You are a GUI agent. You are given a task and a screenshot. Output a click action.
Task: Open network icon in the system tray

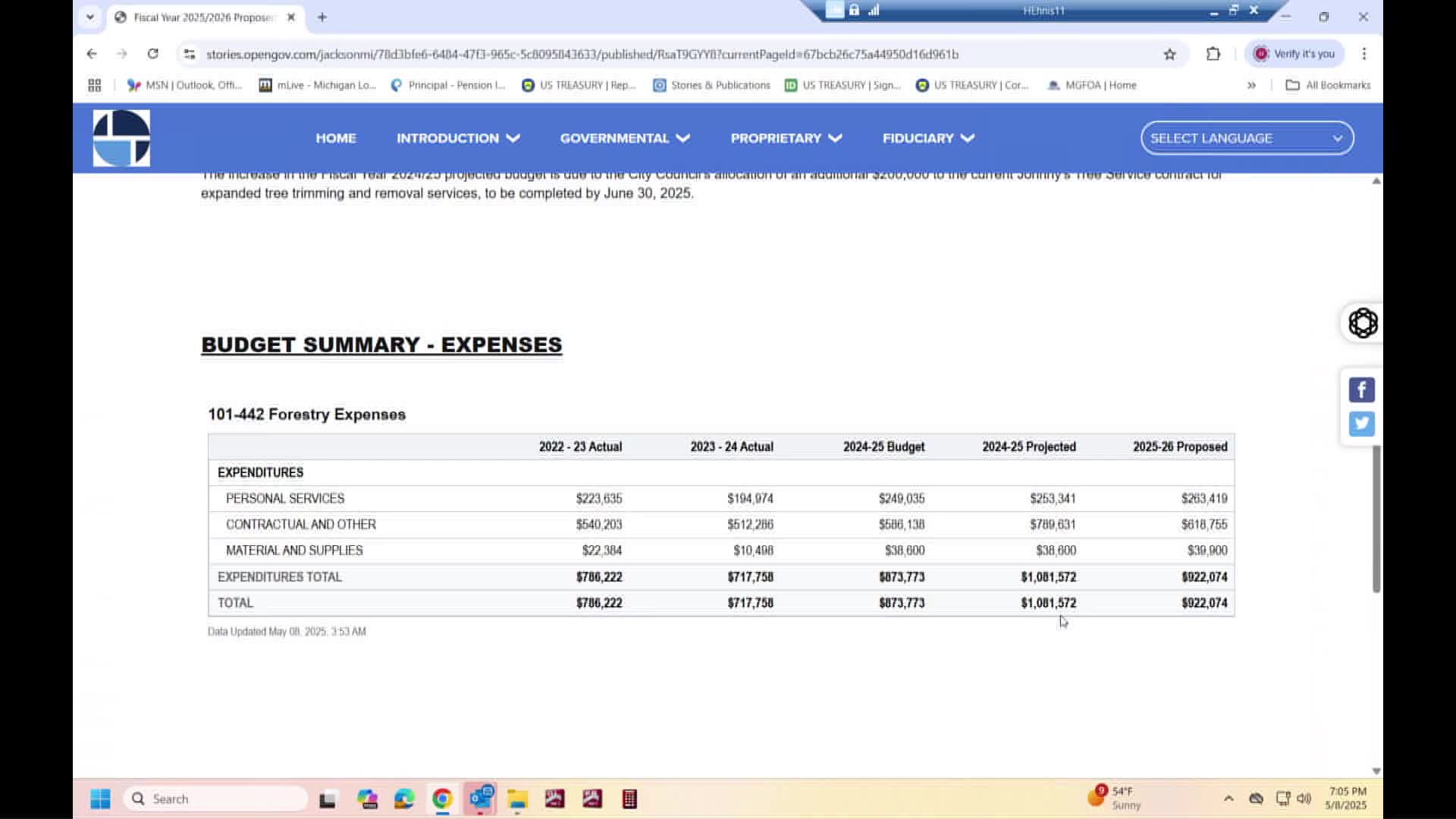tap(1282, 799)
